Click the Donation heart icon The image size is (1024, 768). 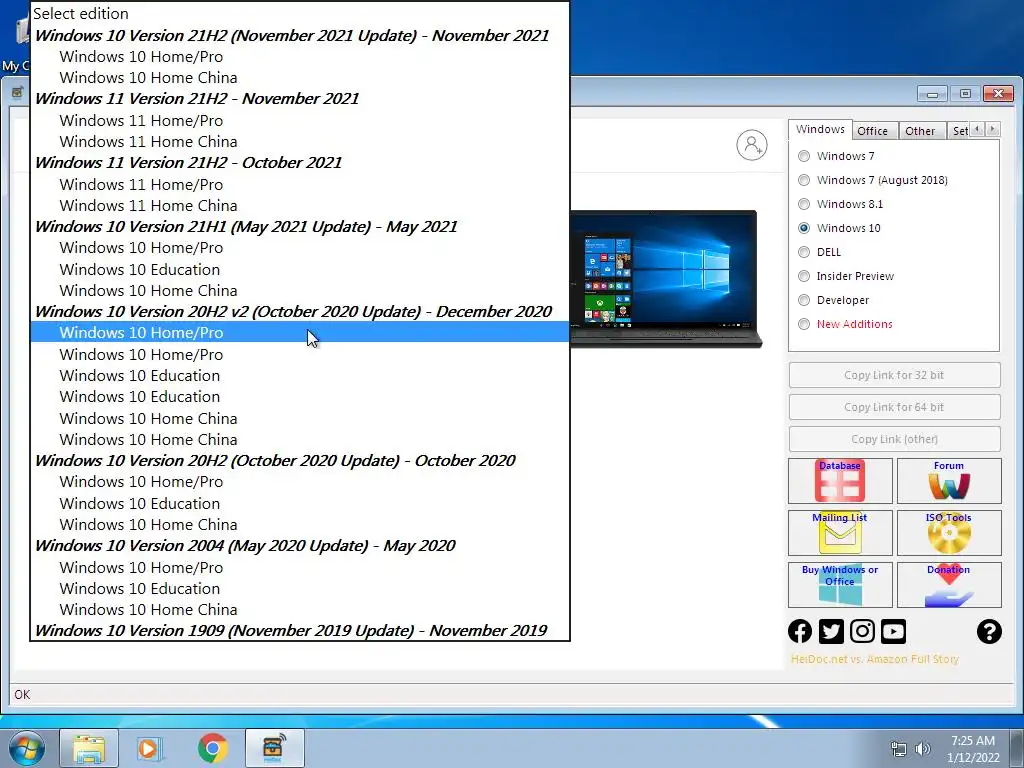[949, 584]
